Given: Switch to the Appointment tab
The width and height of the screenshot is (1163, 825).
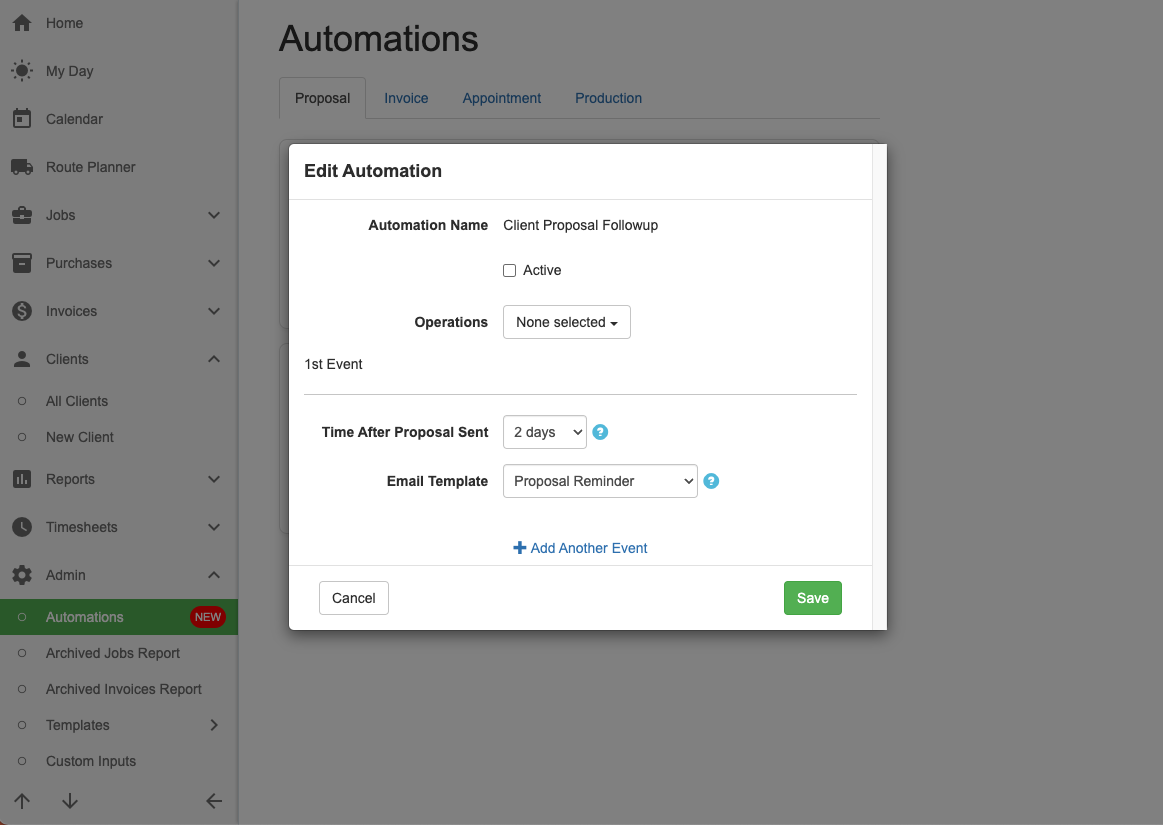Looking at the screenshot, I should (x=501, y=98).
